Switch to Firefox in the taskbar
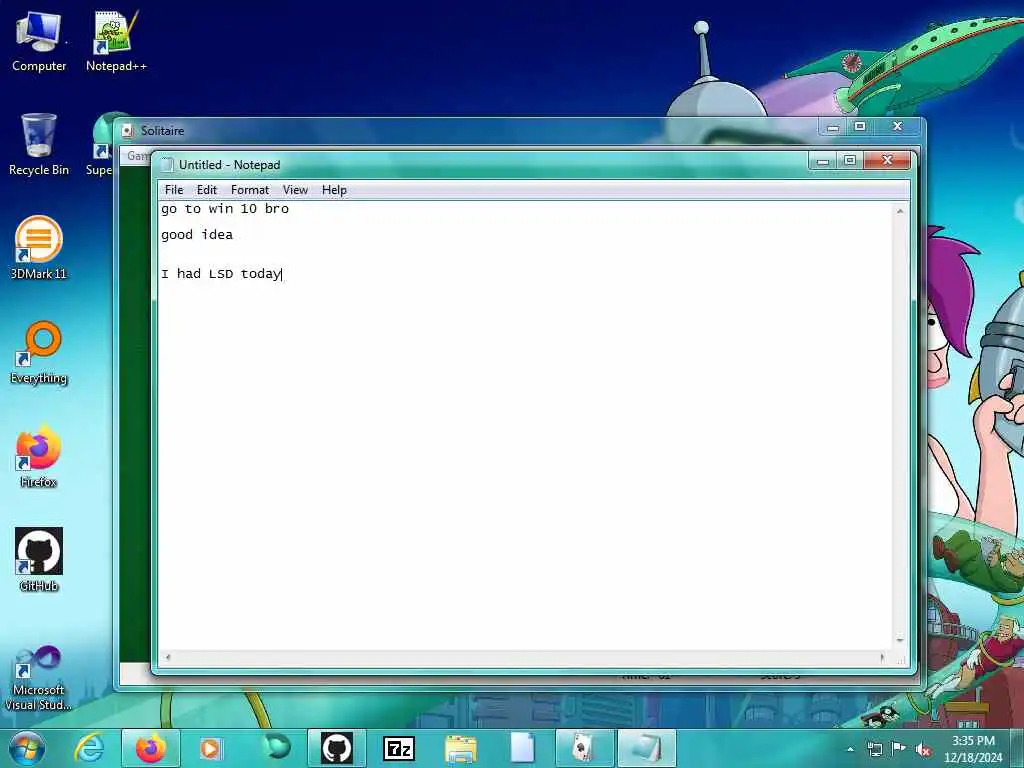This screenshot has width=1024, height=768. pyautogui.click(x=150, y=748)
